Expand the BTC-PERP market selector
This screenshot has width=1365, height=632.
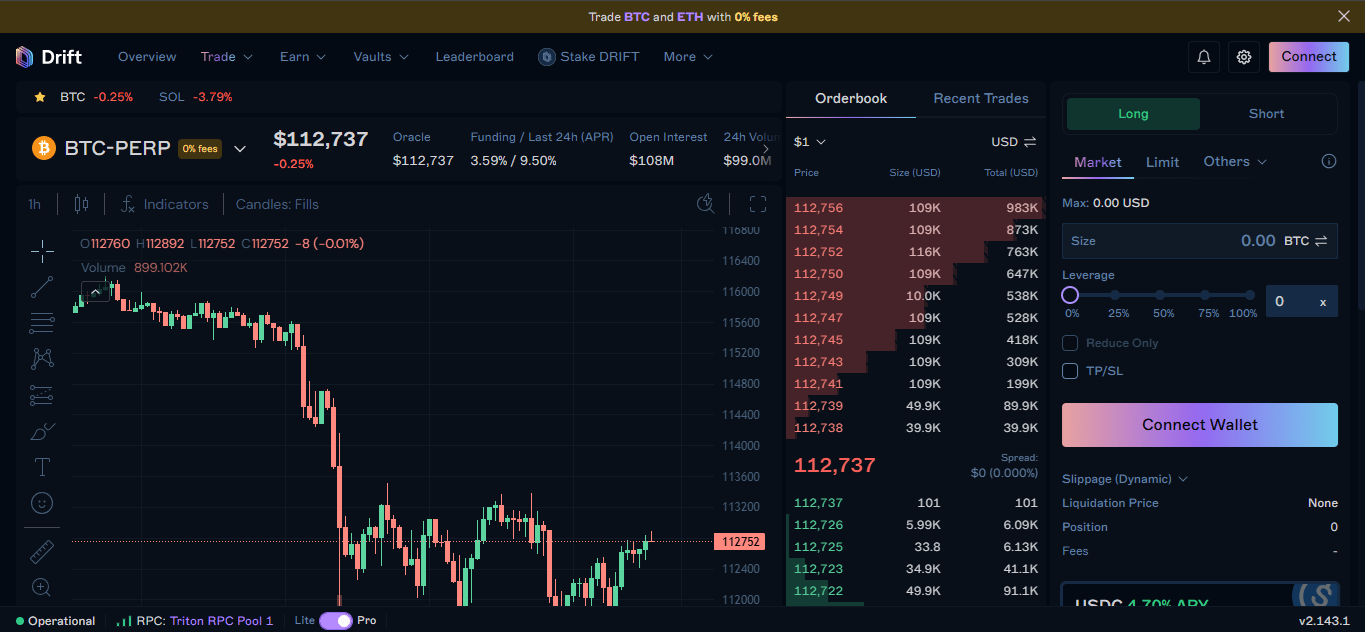click(240, 149)
